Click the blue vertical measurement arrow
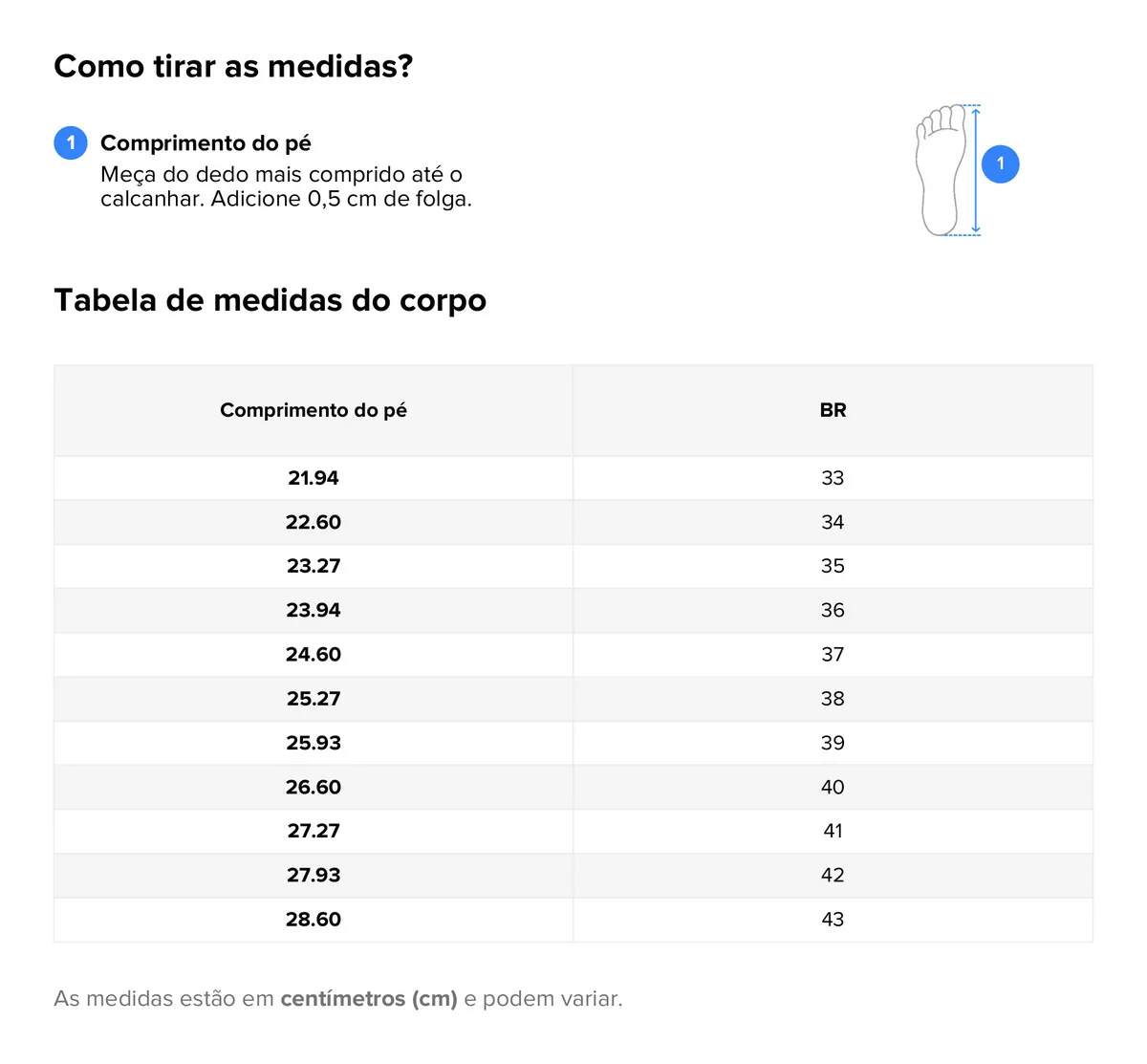The image size is (1147, 1064). [x=976, y=170]
